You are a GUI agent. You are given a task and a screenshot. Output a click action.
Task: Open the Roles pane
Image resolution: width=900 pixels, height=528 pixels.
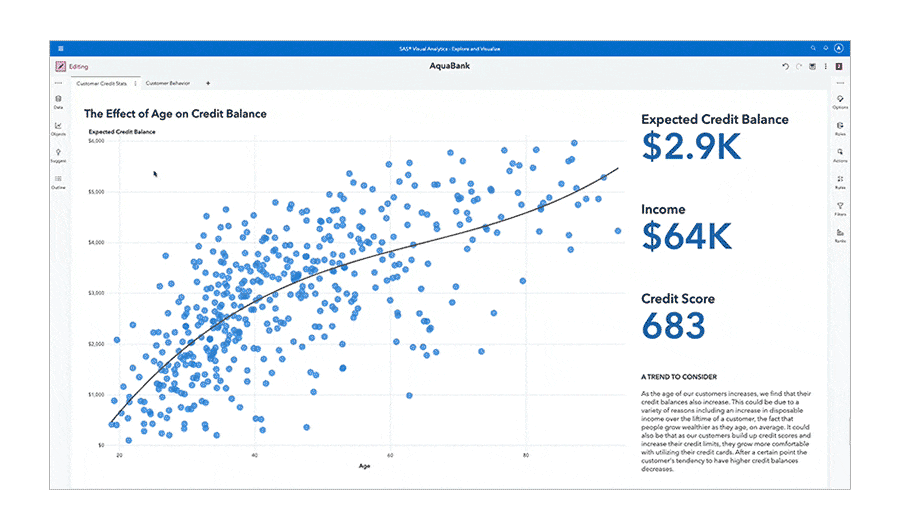[840, 129]
